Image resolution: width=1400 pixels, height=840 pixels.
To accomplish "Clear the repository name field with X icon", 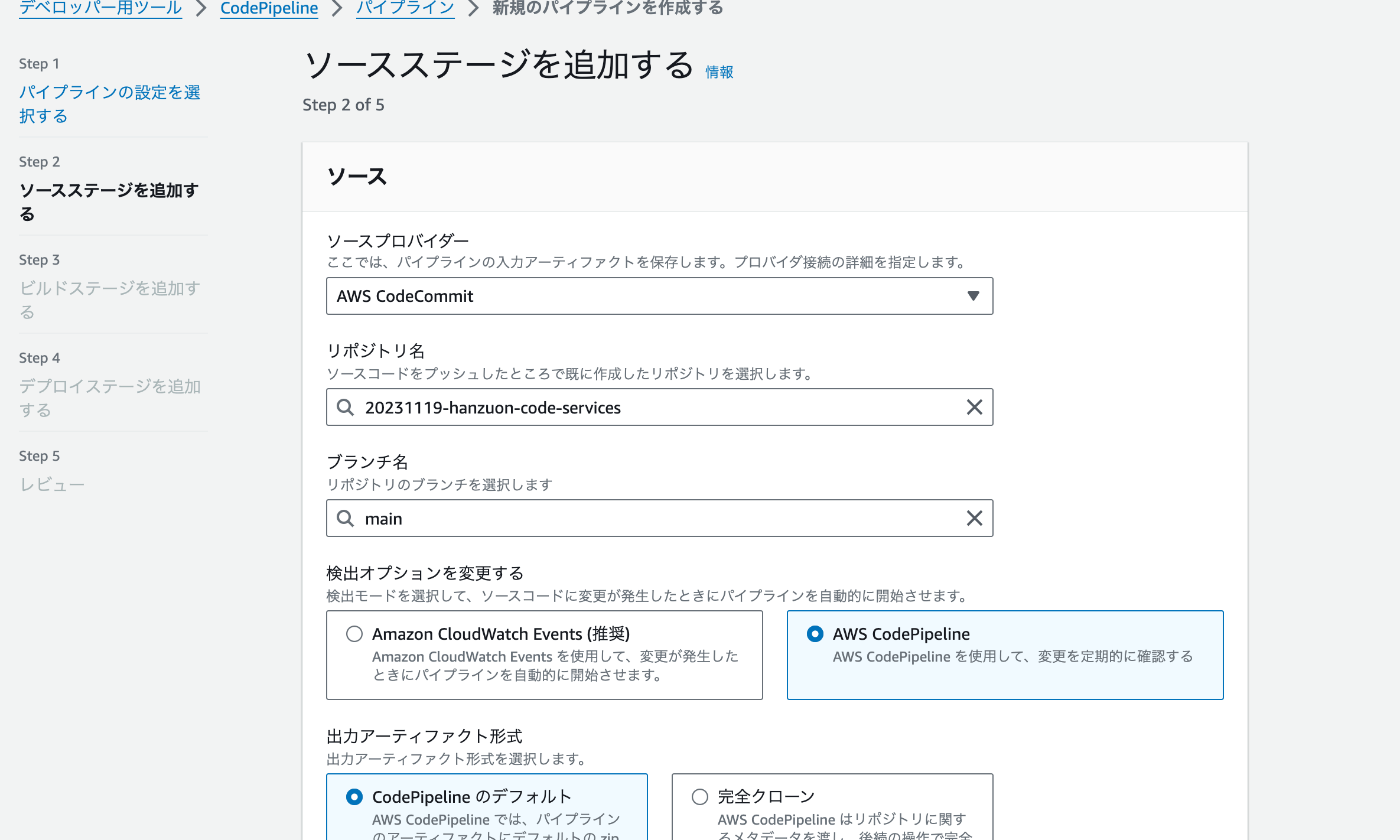I will pos(974,407).
